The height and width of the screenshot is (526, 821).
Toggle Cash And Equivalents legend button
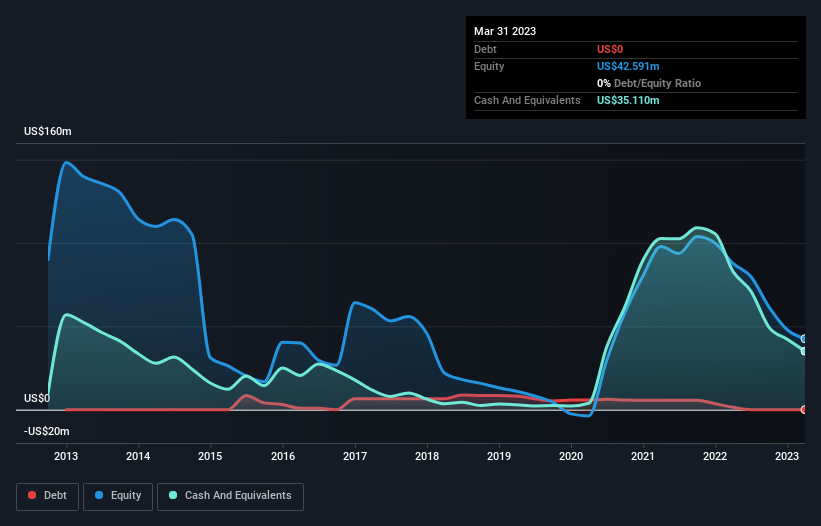(230, 496)
